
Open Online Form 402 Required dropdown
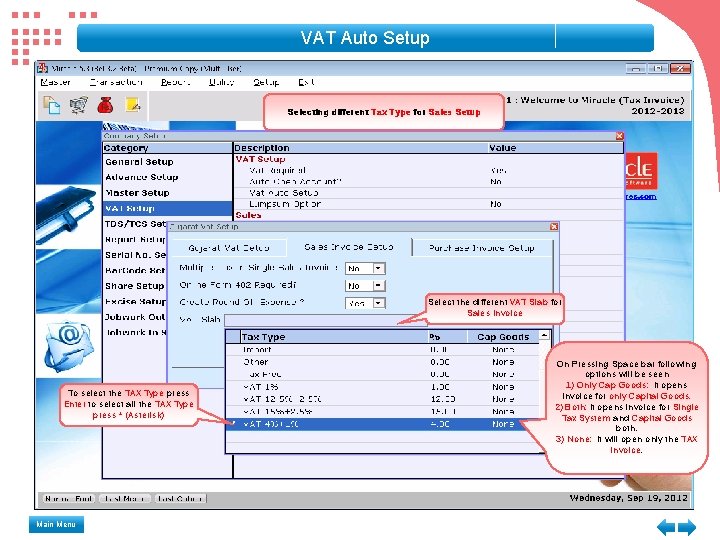tap(378, 286)
